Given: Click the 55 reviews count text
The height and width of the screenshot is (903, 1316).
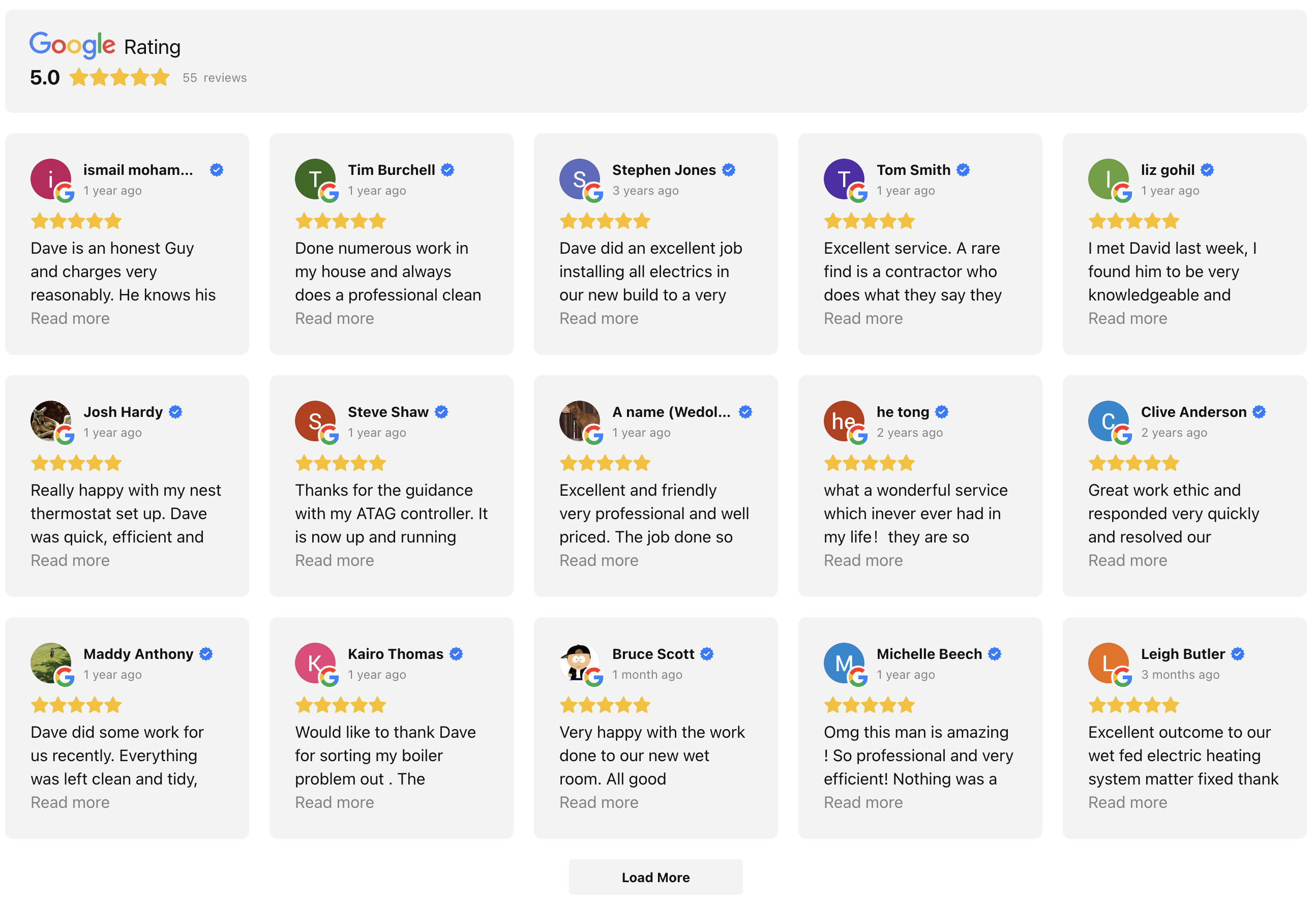Looking at the screenshot, I should [x=214, y=78].
